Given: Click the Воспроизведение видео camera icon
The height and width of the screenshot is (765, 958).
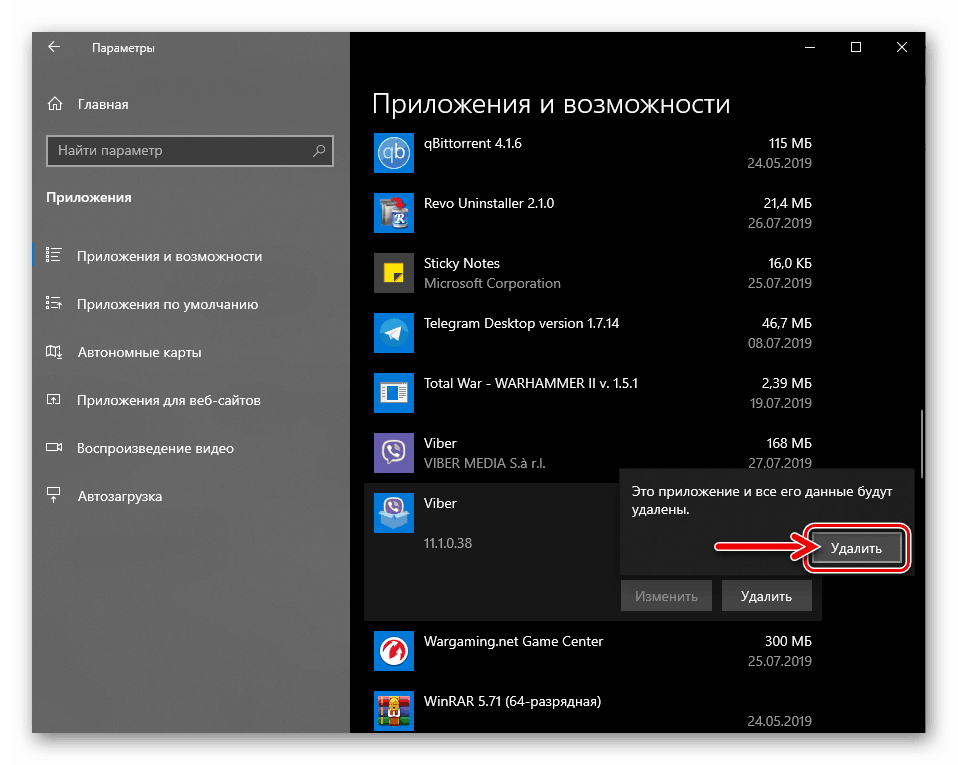Looking at the screenshot, I should (54, 447).
